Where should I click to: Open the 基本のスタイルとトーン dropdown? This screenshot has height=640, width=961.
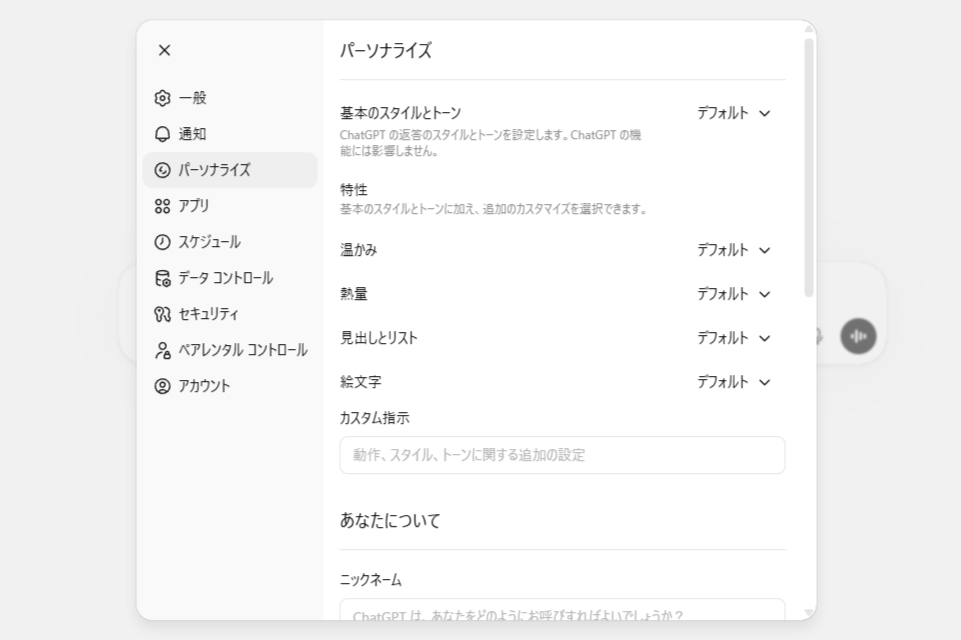click(x=735, y=113)
